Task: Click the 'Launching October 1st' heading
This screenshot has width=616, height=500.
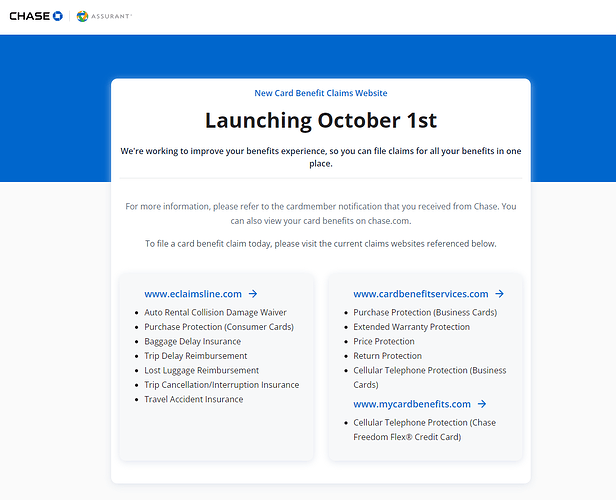Action: point(320,120)
